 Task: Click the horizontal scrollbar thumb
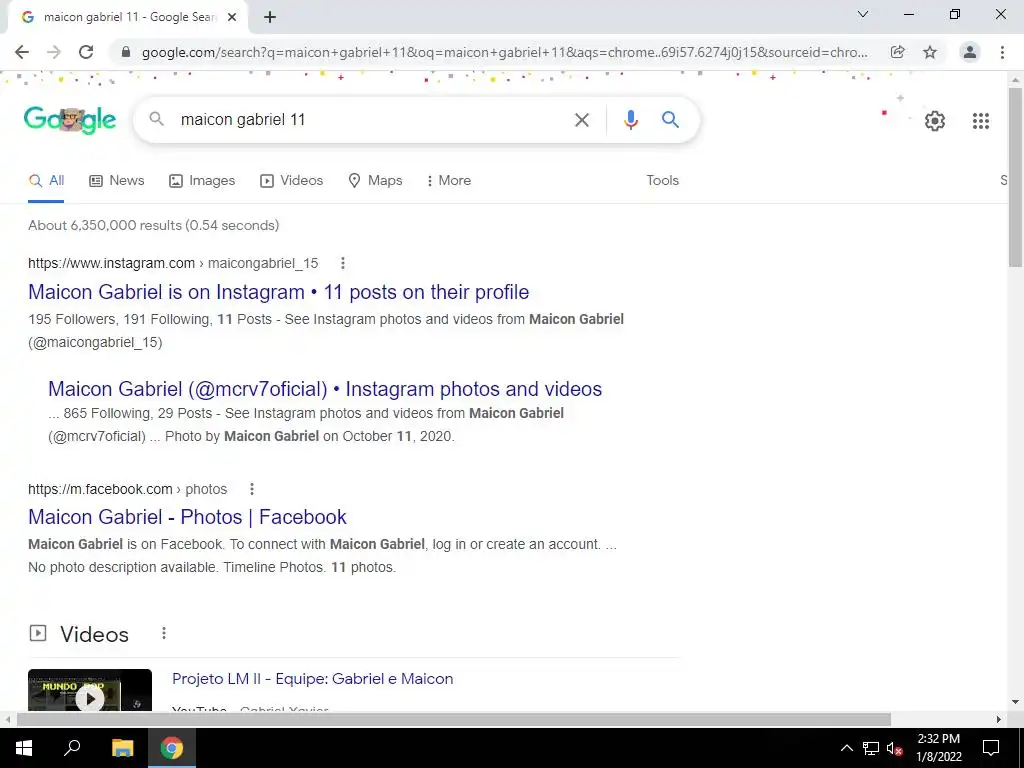454,720
